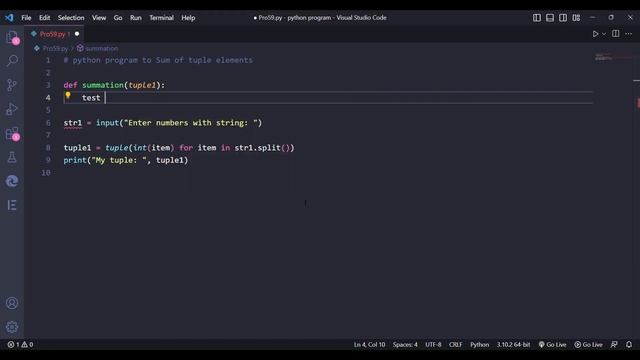The image size is (640, 360).
Task: Click line number 10 in the gutter
Action: click(x=46, y=173)
